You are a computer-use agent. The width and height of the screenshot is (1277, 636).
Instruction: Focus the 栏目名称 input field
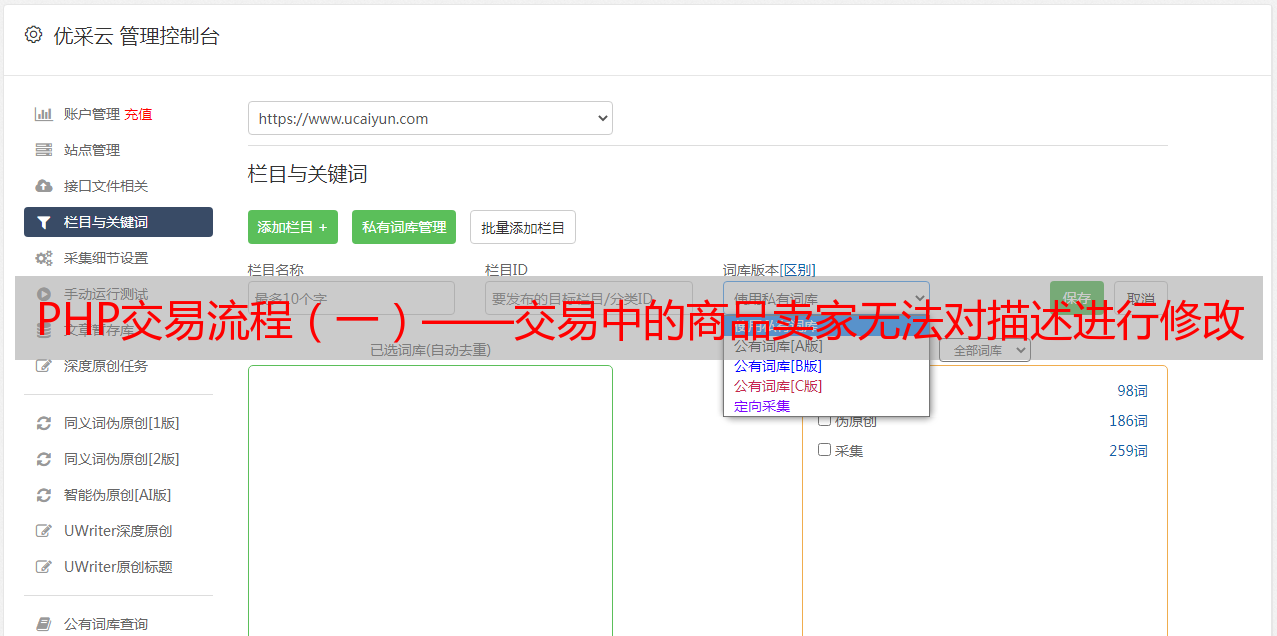351,298
